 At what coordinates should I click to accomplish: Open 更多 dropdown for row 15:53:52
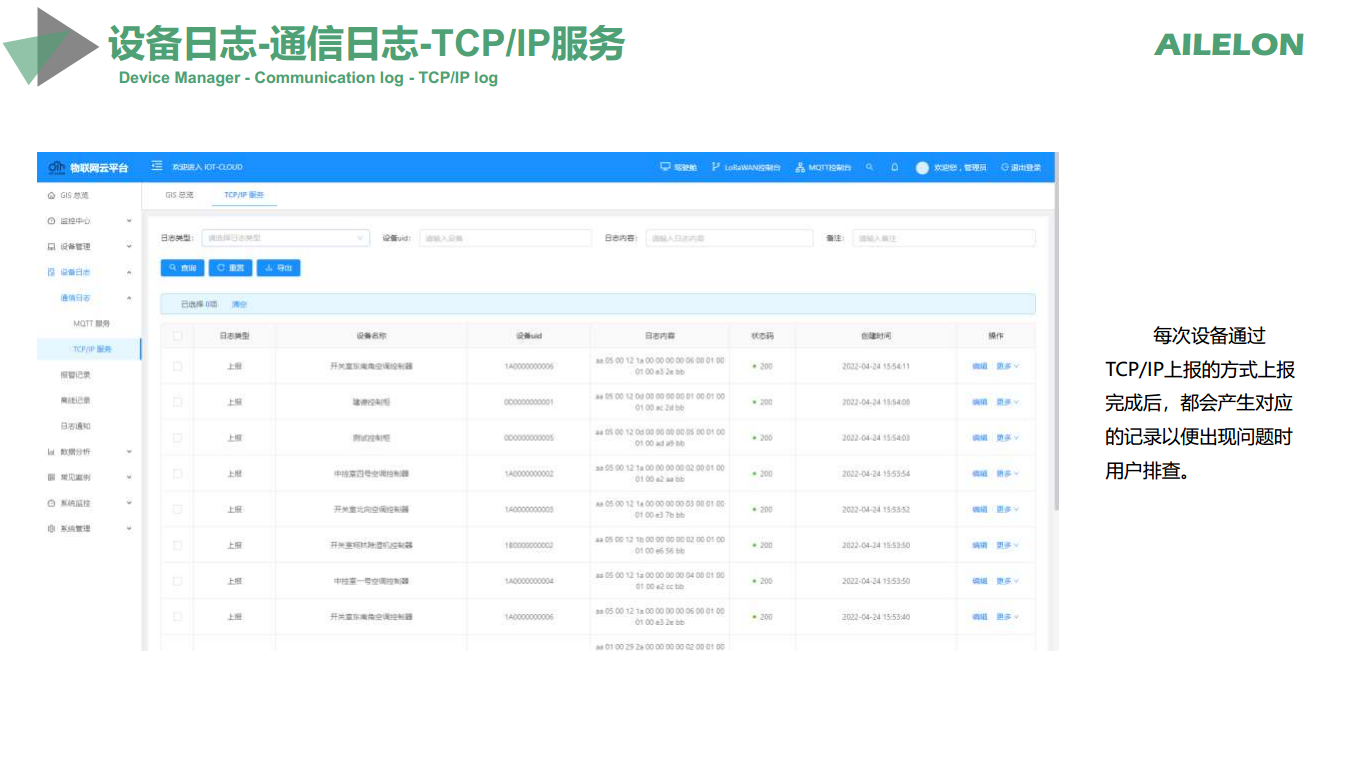[1007, 509]
